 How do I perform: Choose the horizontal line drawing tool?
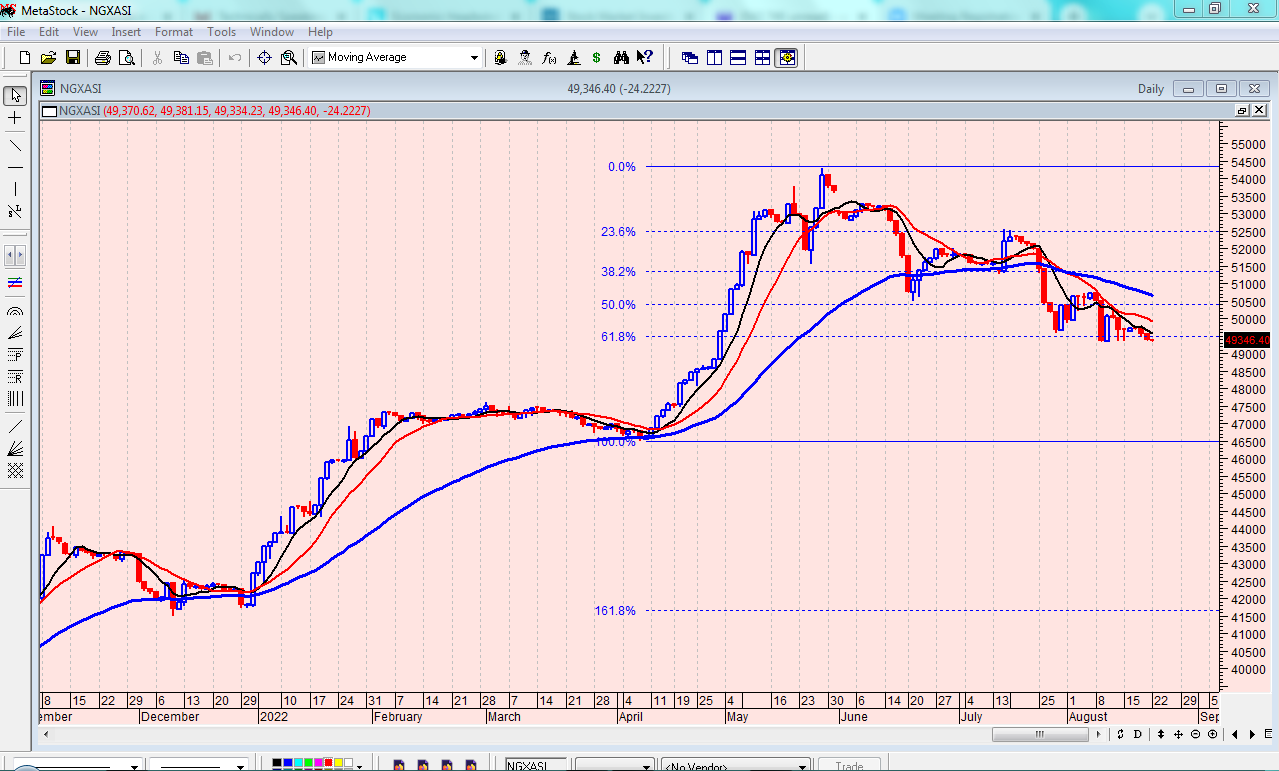click(x=15, y=167)
